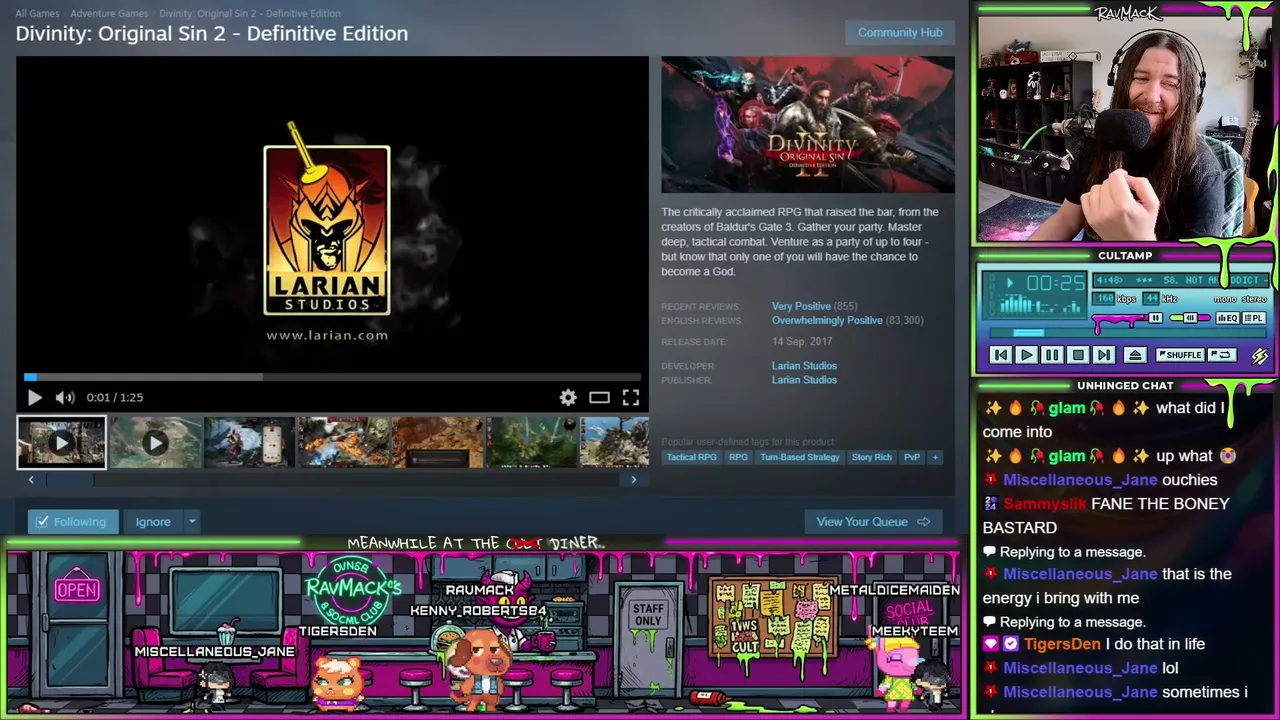1280x720 pixels.
Task: Click the eject button in Cultamp
Action: tap(1135, 355)
